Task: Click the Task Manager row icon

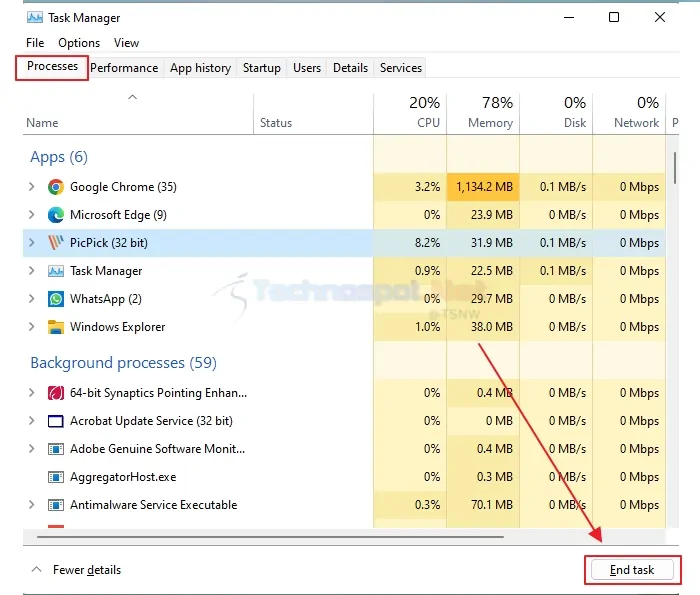Action: point(56,271)
